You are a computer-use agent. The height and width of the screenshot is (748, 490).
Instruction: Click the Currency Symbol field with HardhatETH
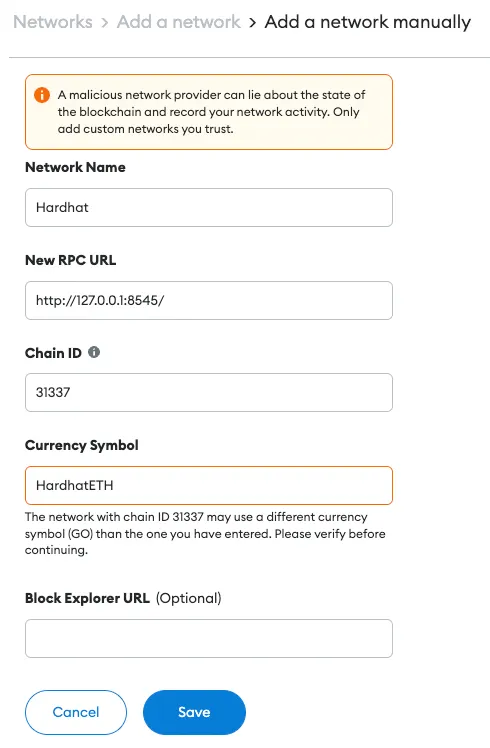pos(209,486)
